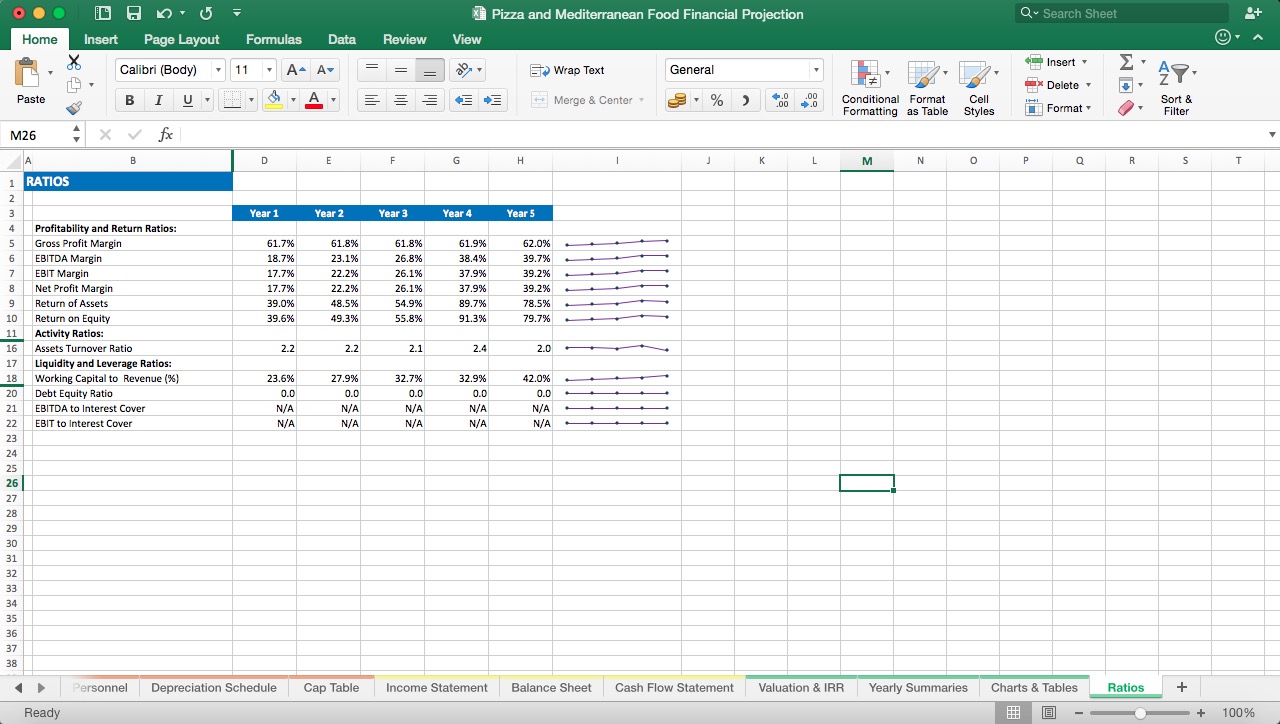Cut selection with the scissors icon
Image resolution: width=1280 pixels, height=724 pixels.
pyautogui.click(x=74, y=62)
